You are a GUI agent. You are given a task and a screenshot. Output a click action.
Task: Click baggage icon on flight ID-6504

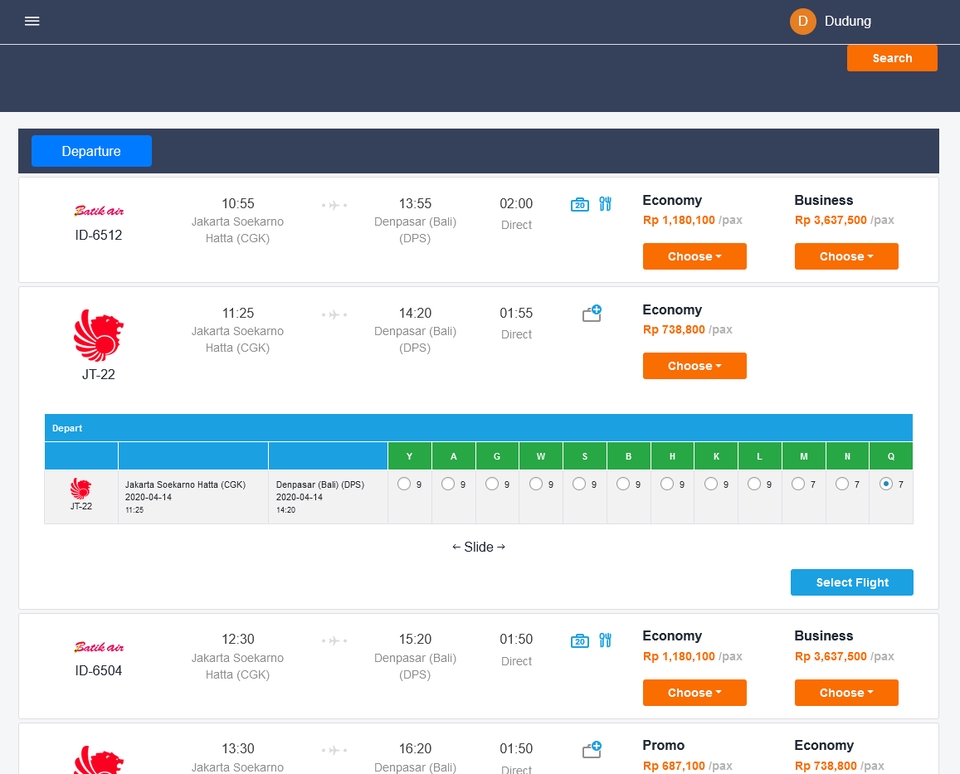point(580,640)
